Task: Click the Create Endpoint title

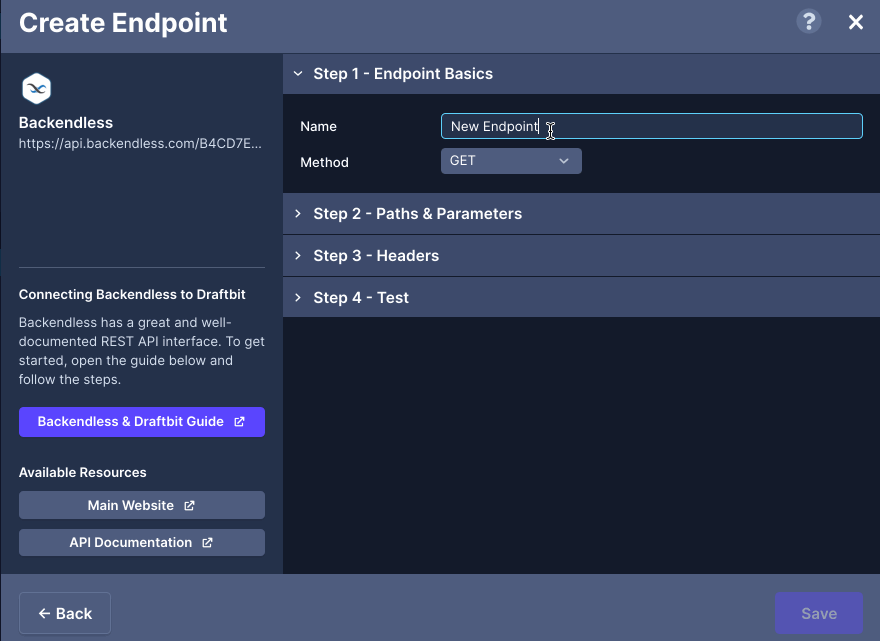Action: (123, 23)
